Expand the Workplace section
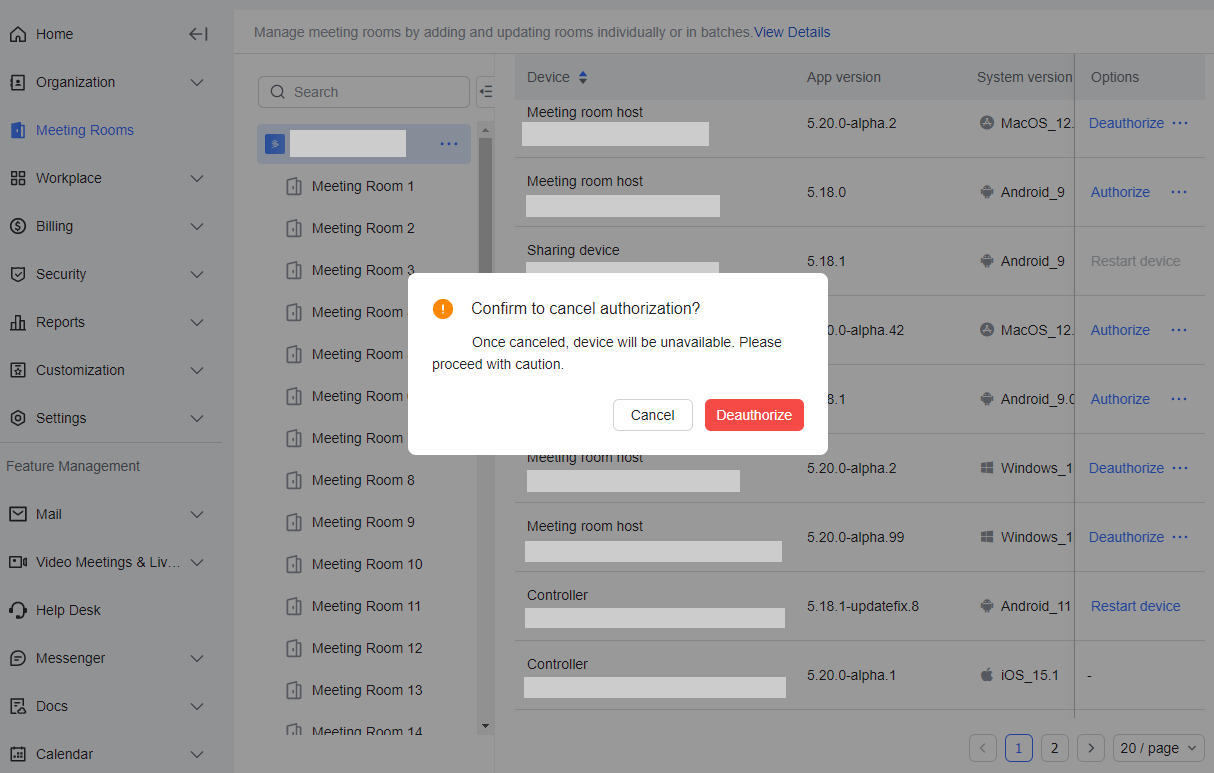The height and width of the screenshot is (773, 1214). (x=111, y=178)
